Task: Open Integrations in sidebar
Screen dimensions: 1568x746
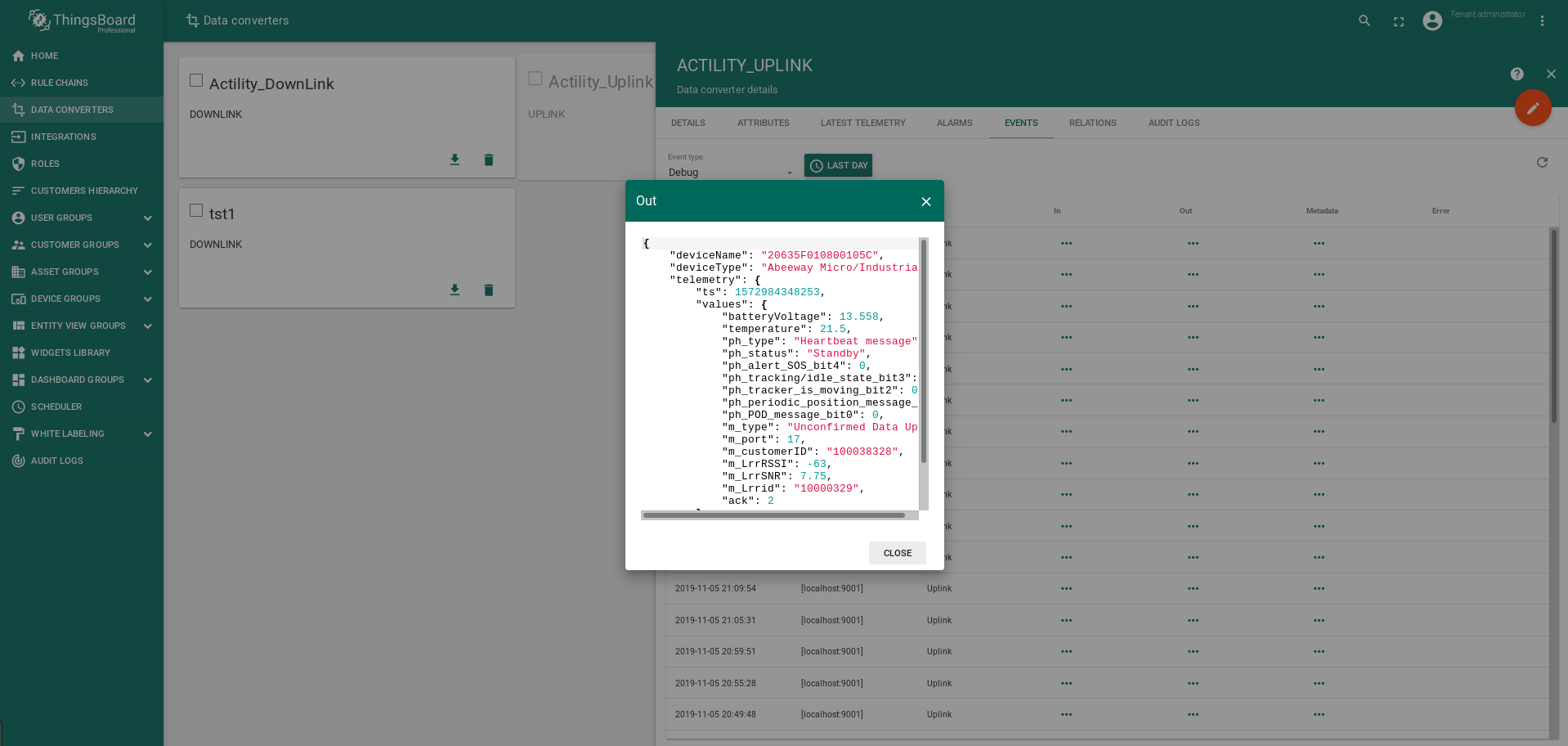Action: pyautogui.click(x=82, y=137)
